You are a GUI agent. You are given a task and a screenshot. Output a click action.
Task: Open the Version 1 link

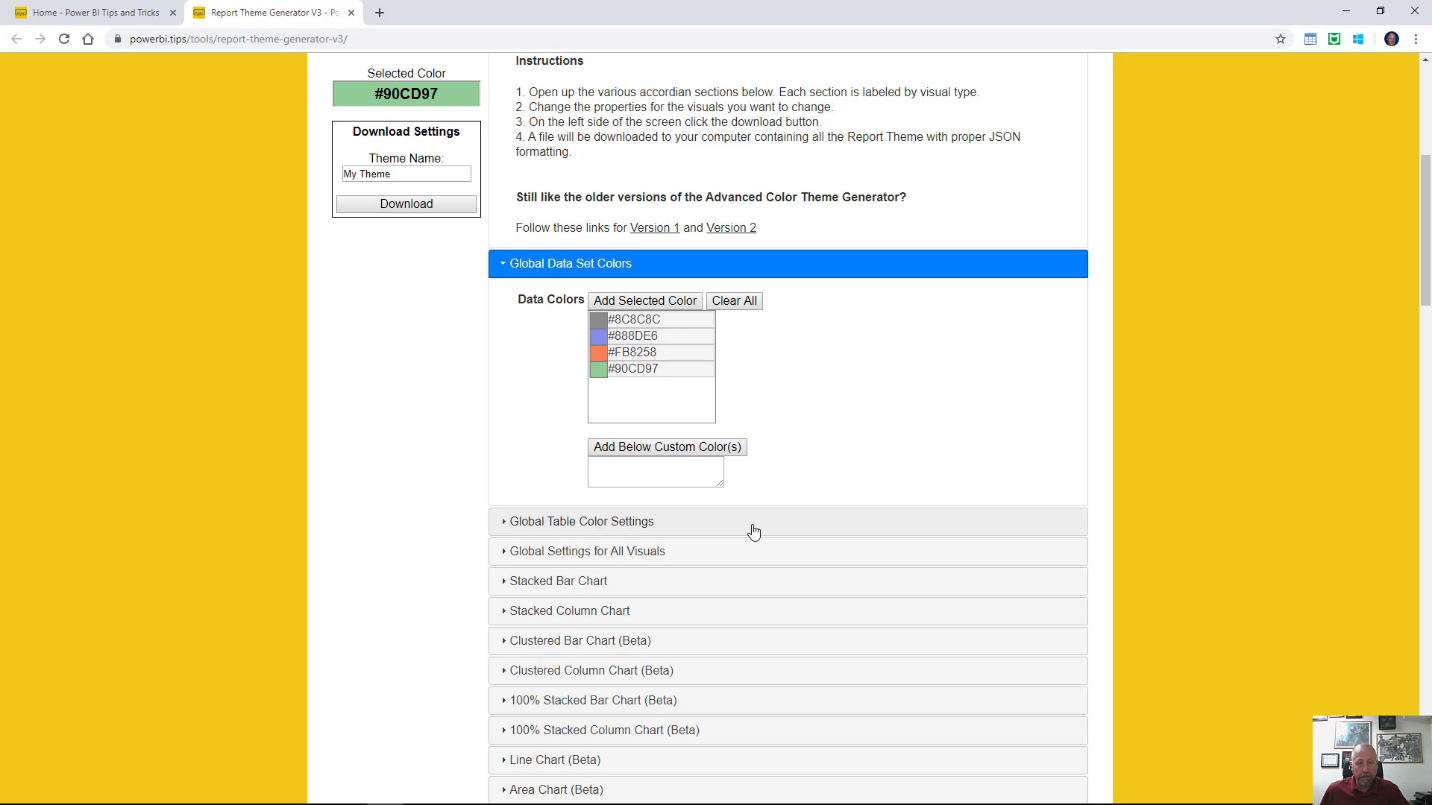655,228
